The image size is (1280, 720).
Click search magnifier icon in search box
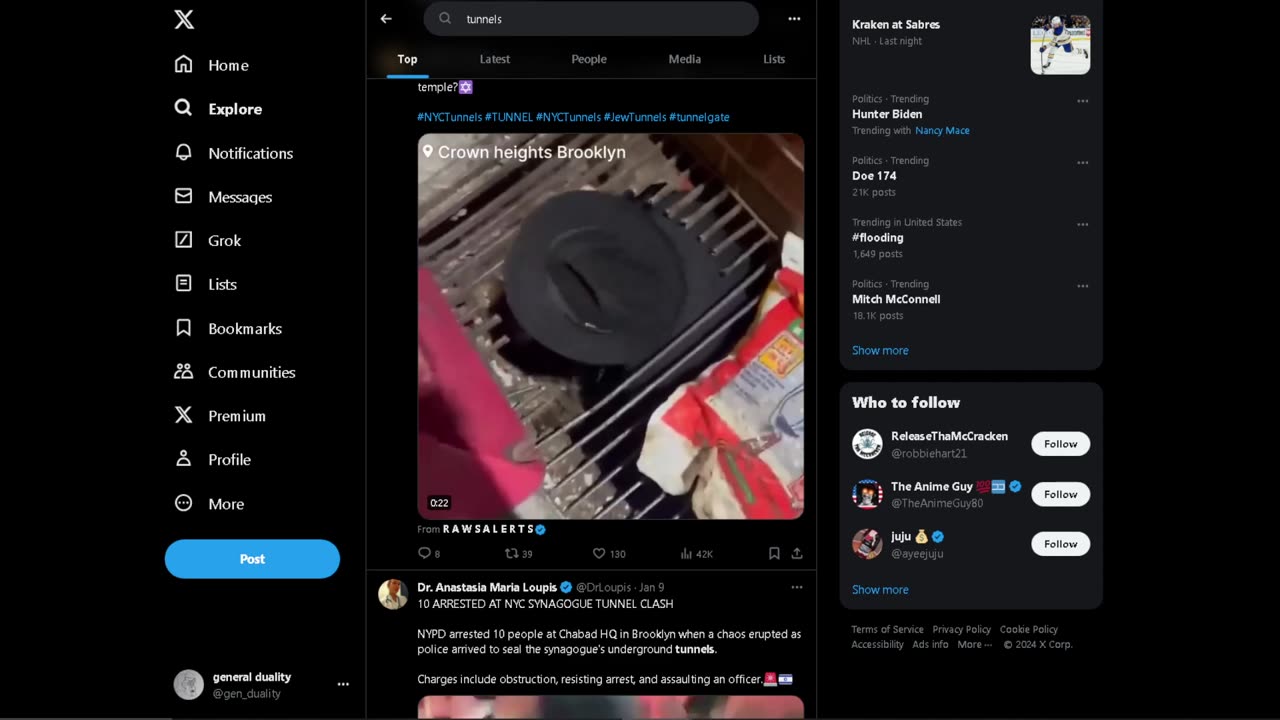point(446,18)
